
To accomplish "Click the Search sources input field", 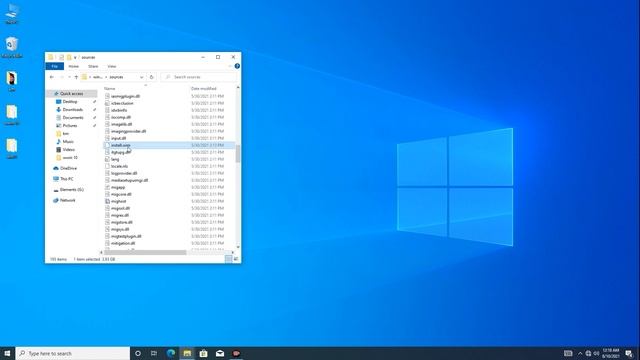I will point(199,77).
